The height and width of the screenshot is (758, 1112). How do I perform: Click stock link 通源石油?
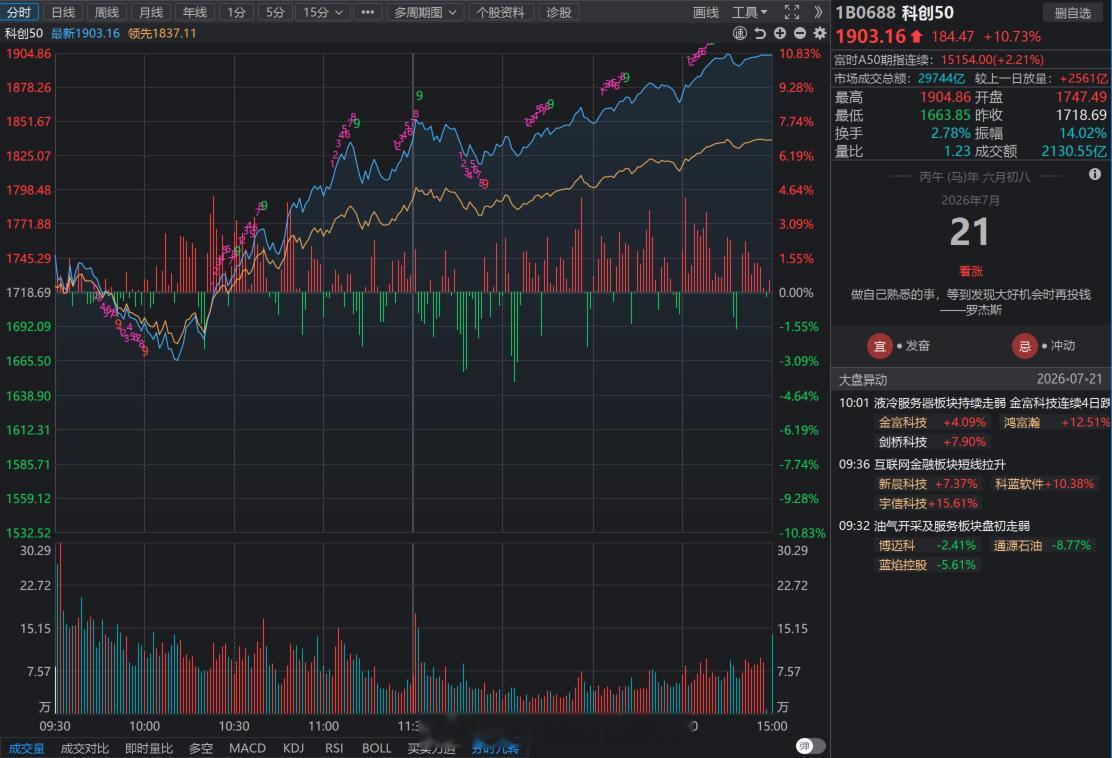tap(1018, 545)
